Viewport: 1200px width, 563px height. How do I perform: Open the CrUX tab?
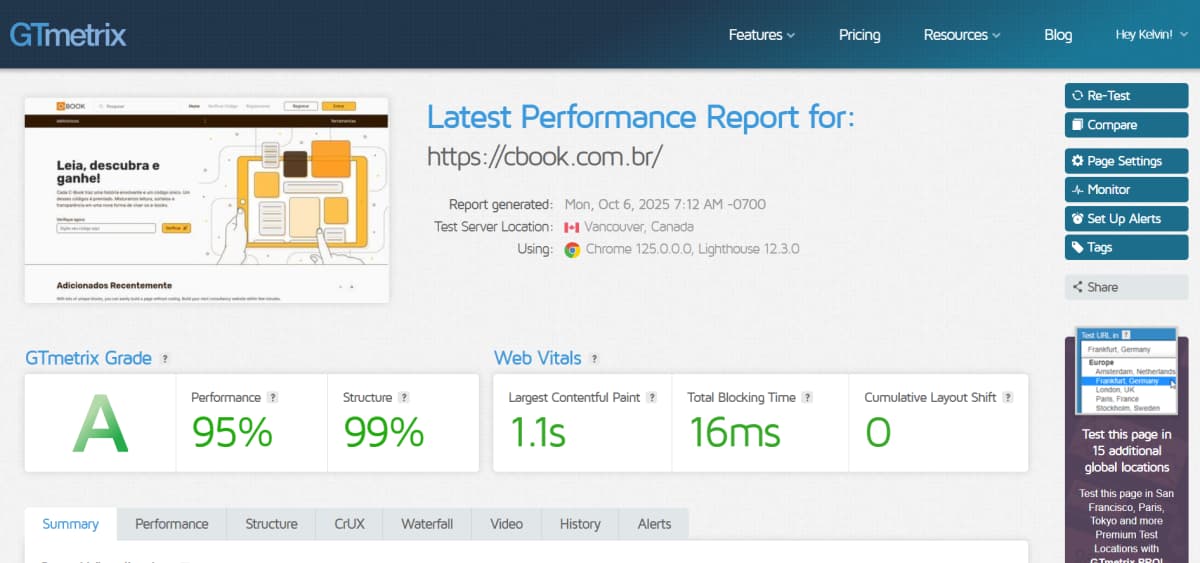pos(349,524)
